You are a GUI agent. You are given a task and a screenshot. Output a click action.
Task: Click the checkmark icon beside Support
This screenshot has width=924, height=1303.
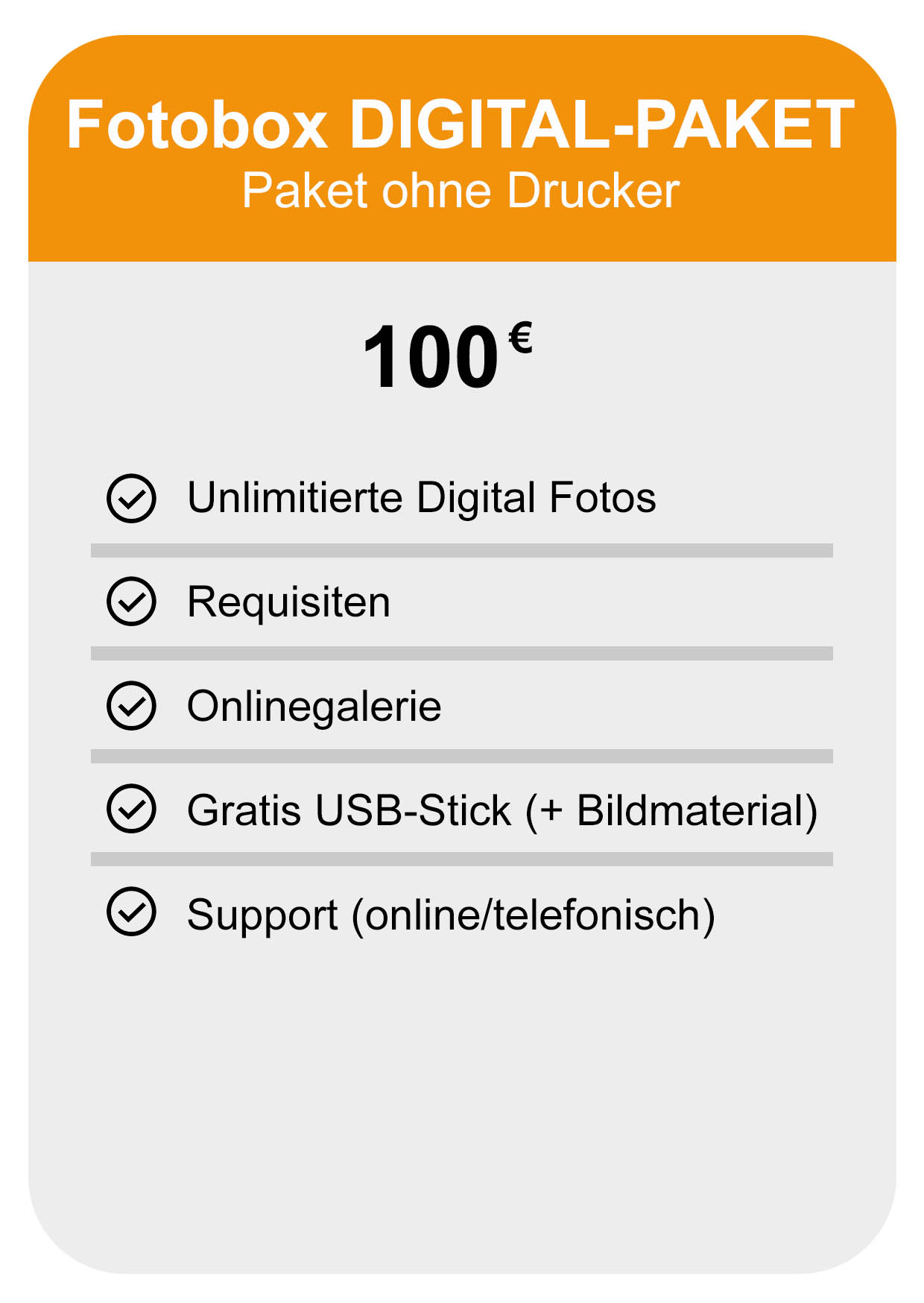pos(131,912)
